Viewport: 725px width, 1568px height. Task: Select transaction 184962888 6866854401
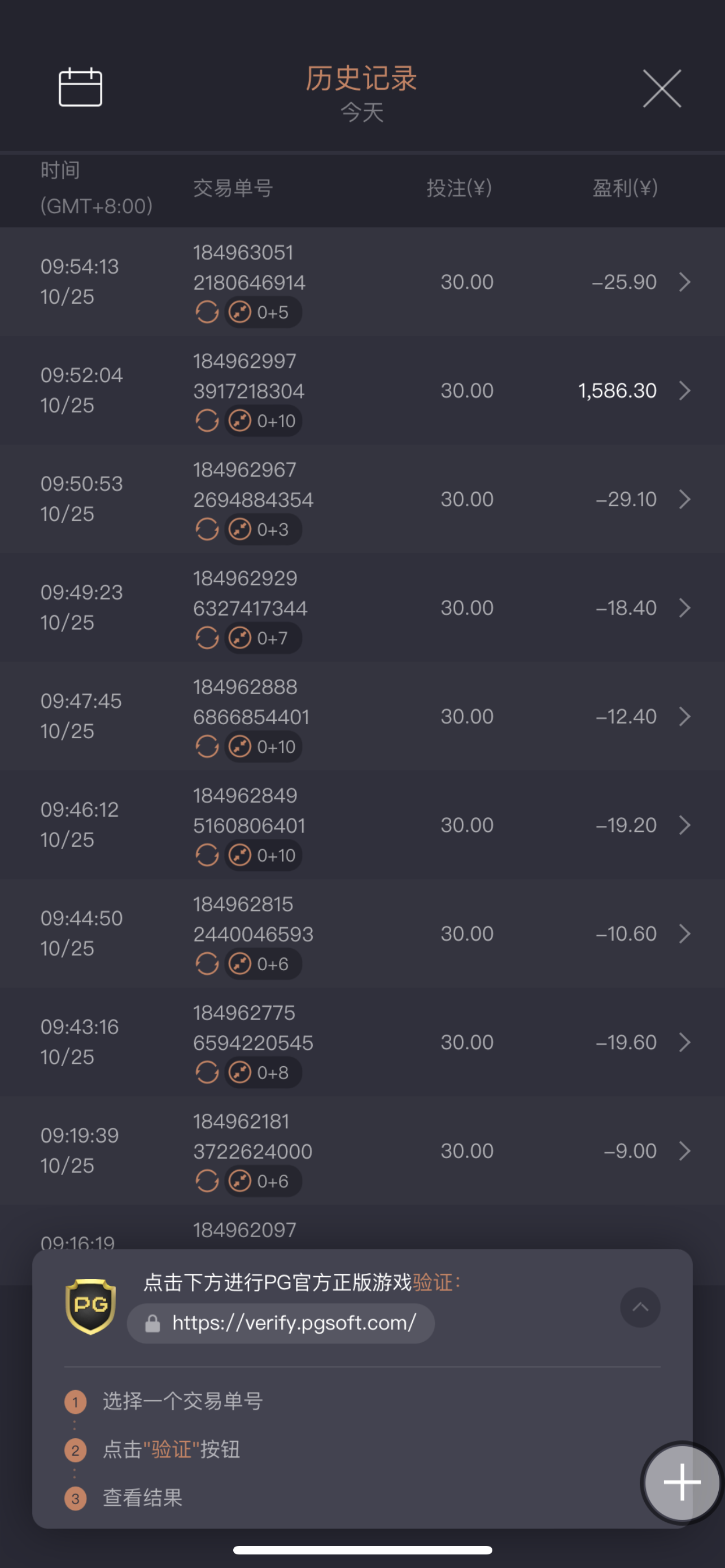click(x=251, y=702)
